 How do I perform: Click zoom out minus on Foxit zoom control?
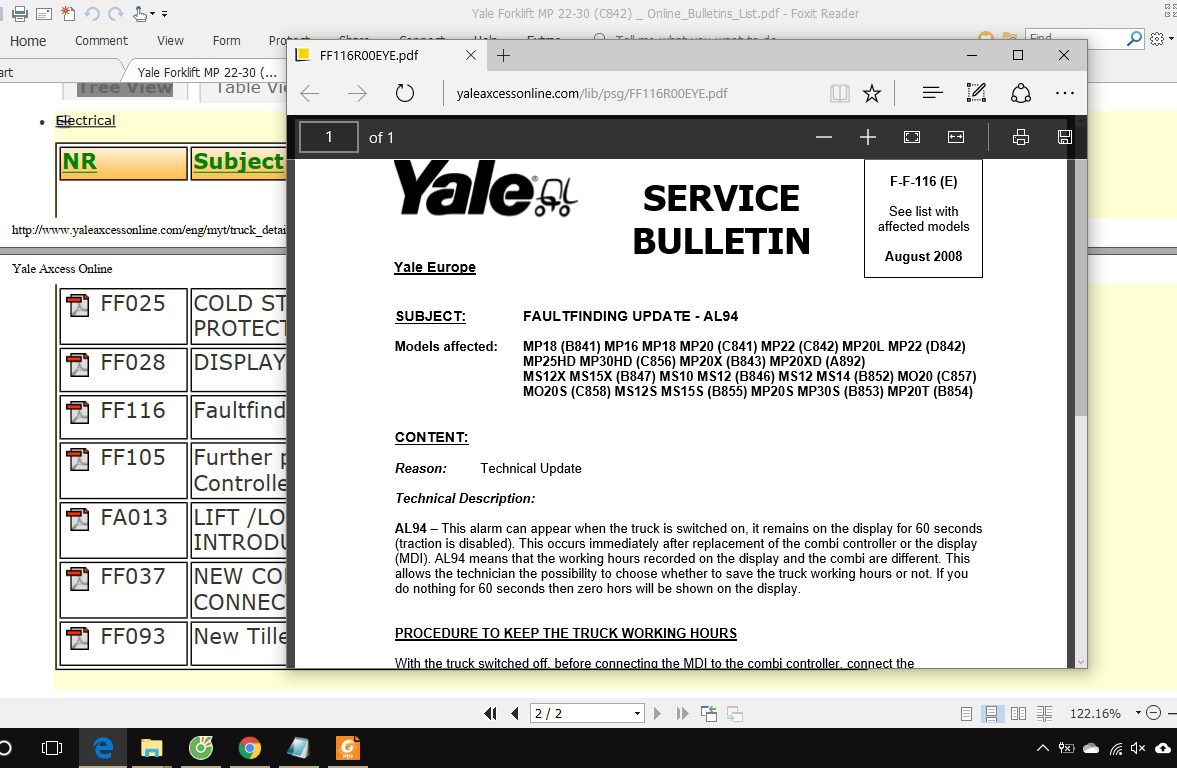pos(1154,713)
